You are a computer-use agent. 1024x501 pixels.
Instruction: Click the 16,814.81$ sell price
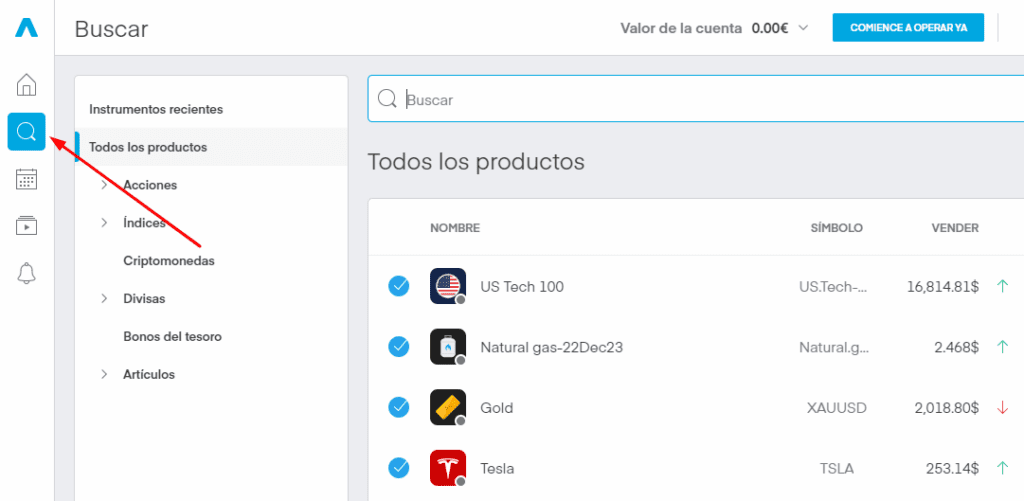click(943, 286)
